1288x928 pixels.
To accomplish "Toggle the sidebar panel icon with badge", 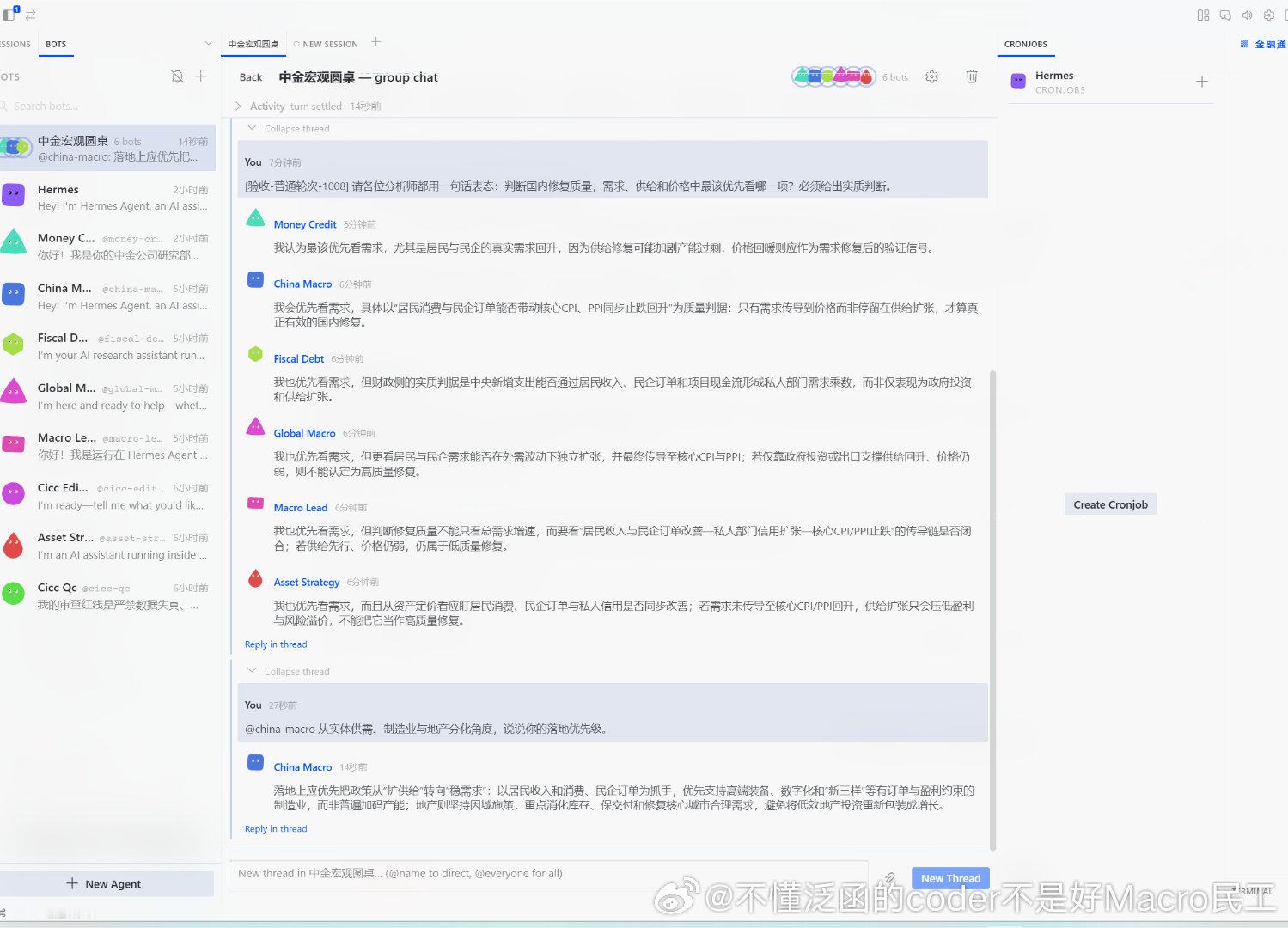I will [x=10, y=15].
